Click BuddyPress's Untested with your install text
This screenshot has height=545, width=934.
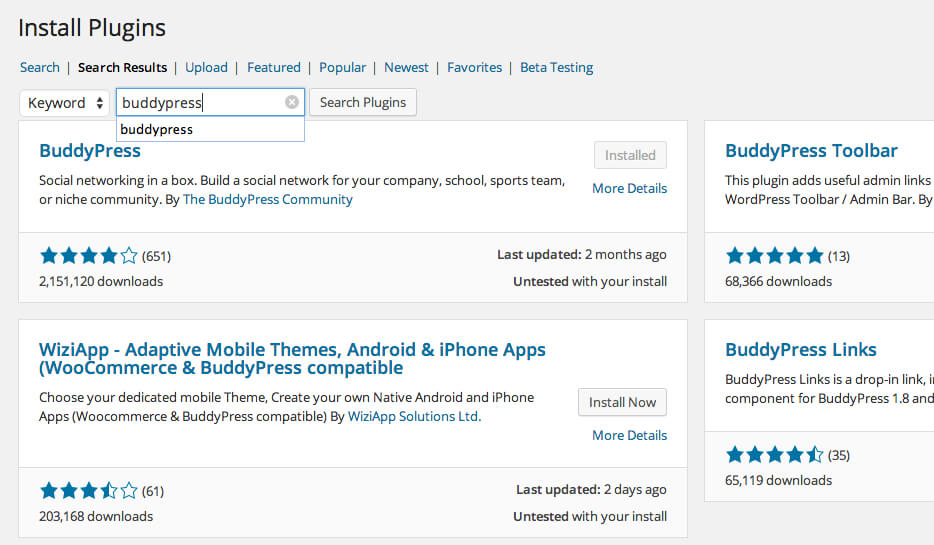pyautogui.click(x=590, y=281)
